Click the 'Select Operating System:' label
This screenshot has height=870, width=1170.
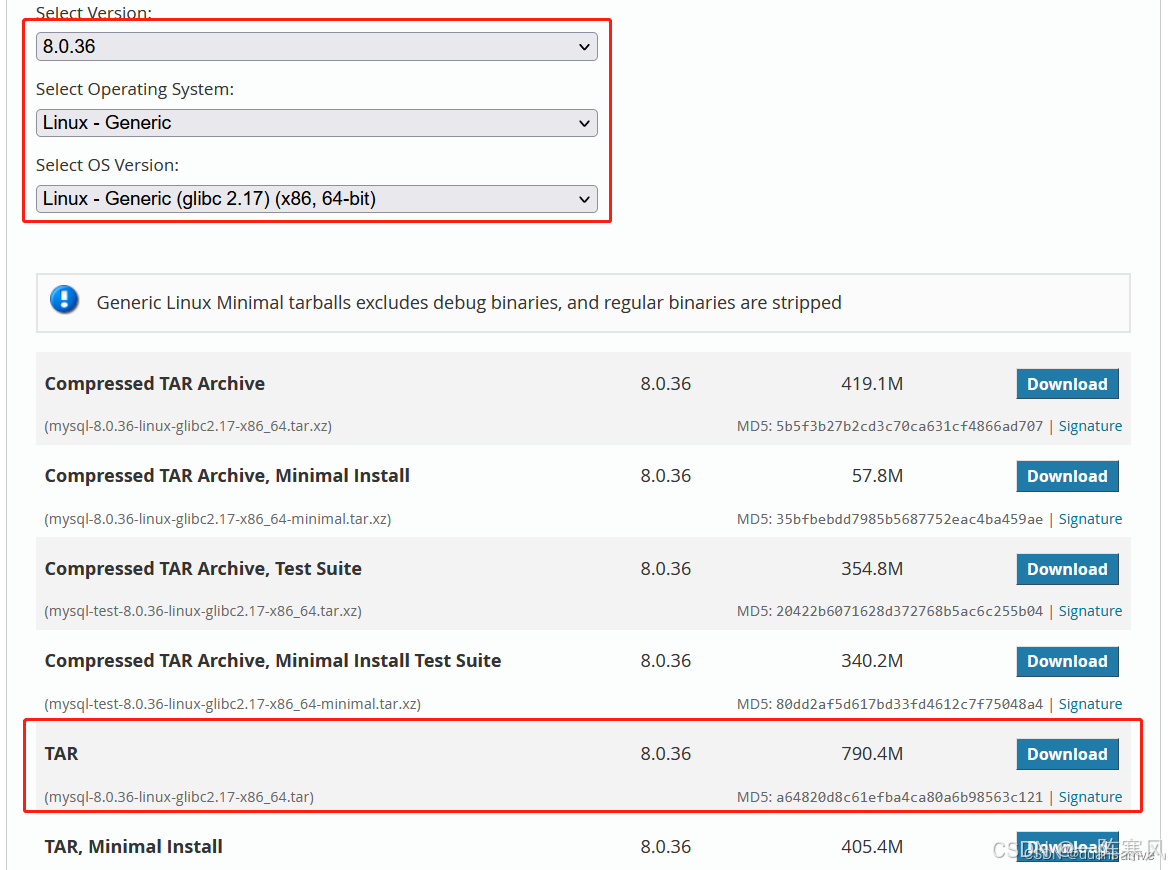click(x=135, y=90)
